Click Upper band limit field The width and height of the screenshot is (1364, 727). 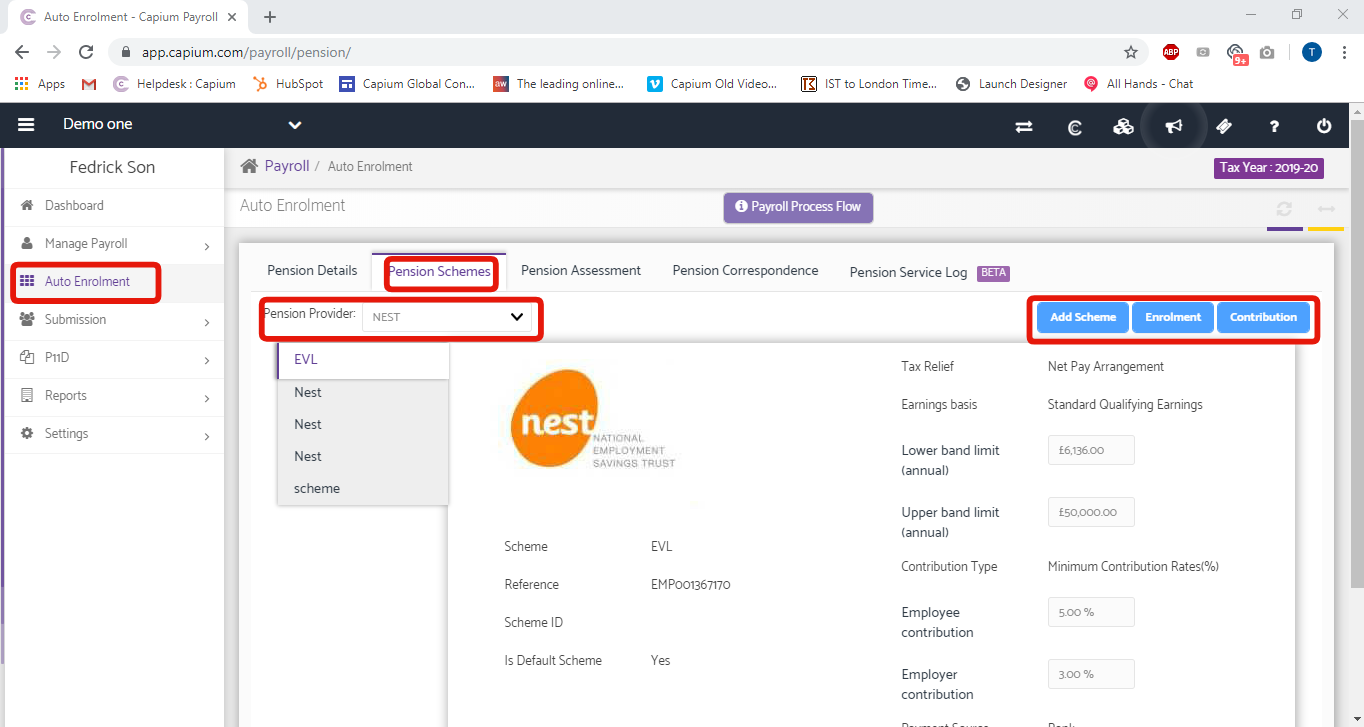pos(1091,512)
